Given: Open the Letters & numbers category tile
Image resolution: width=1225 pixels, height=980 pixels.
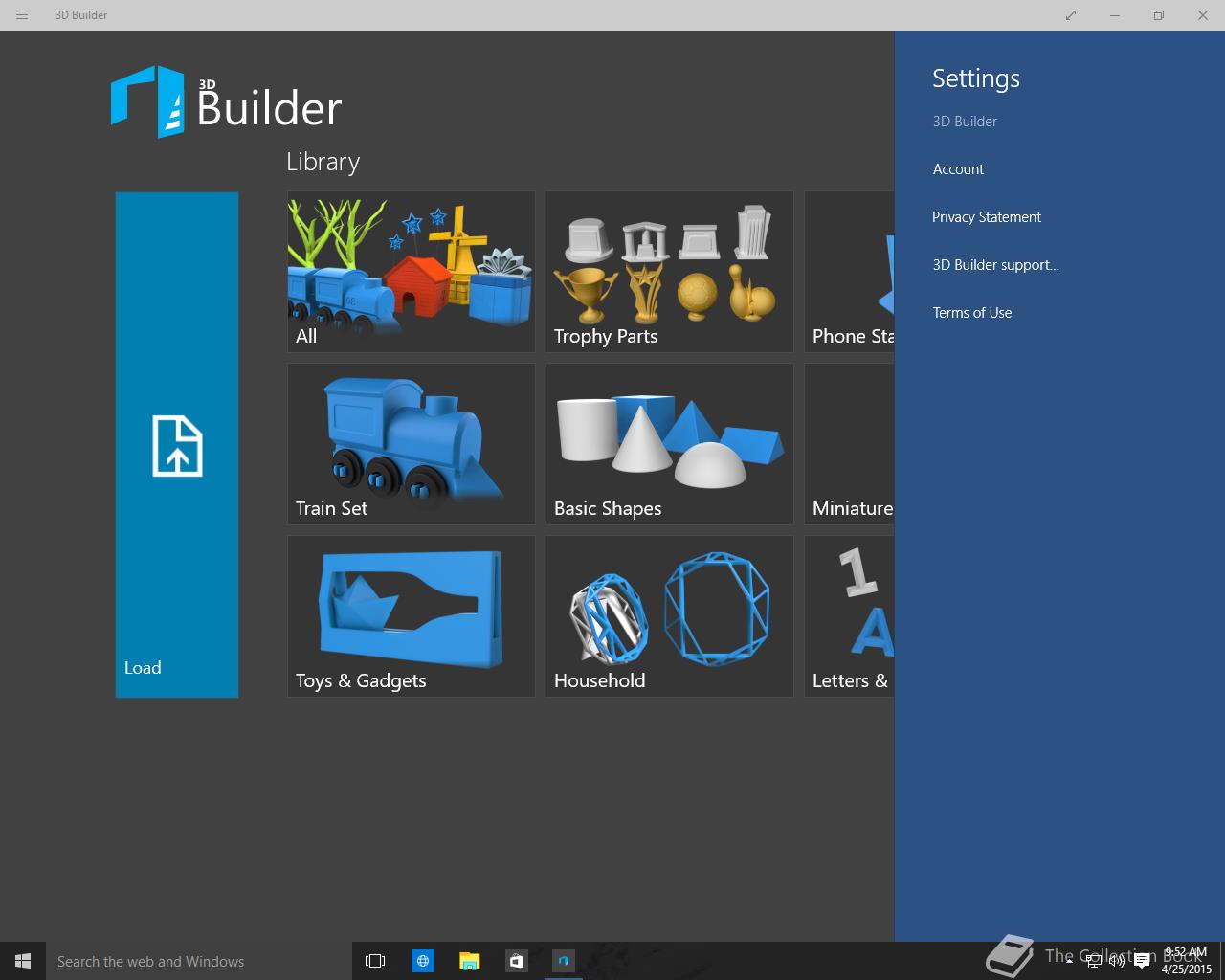Looking at the screenshot, I should [x=850, y=616].
